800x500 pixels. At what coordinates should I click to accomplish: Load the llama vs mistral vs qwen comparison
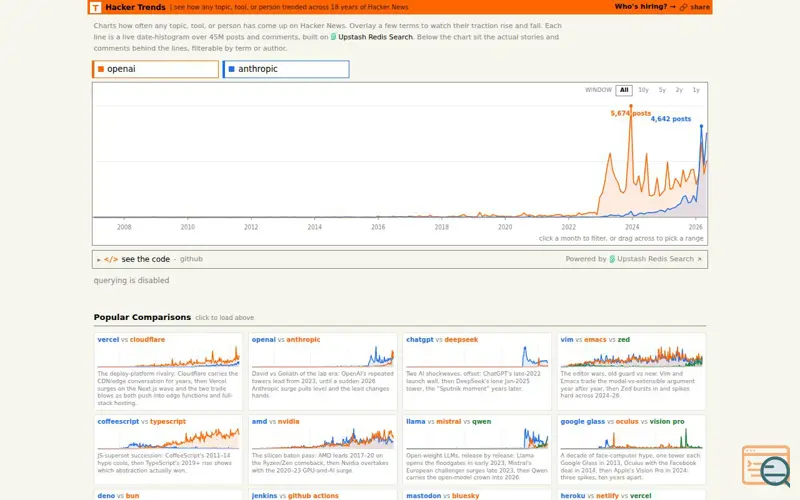(x=477, y=449)
